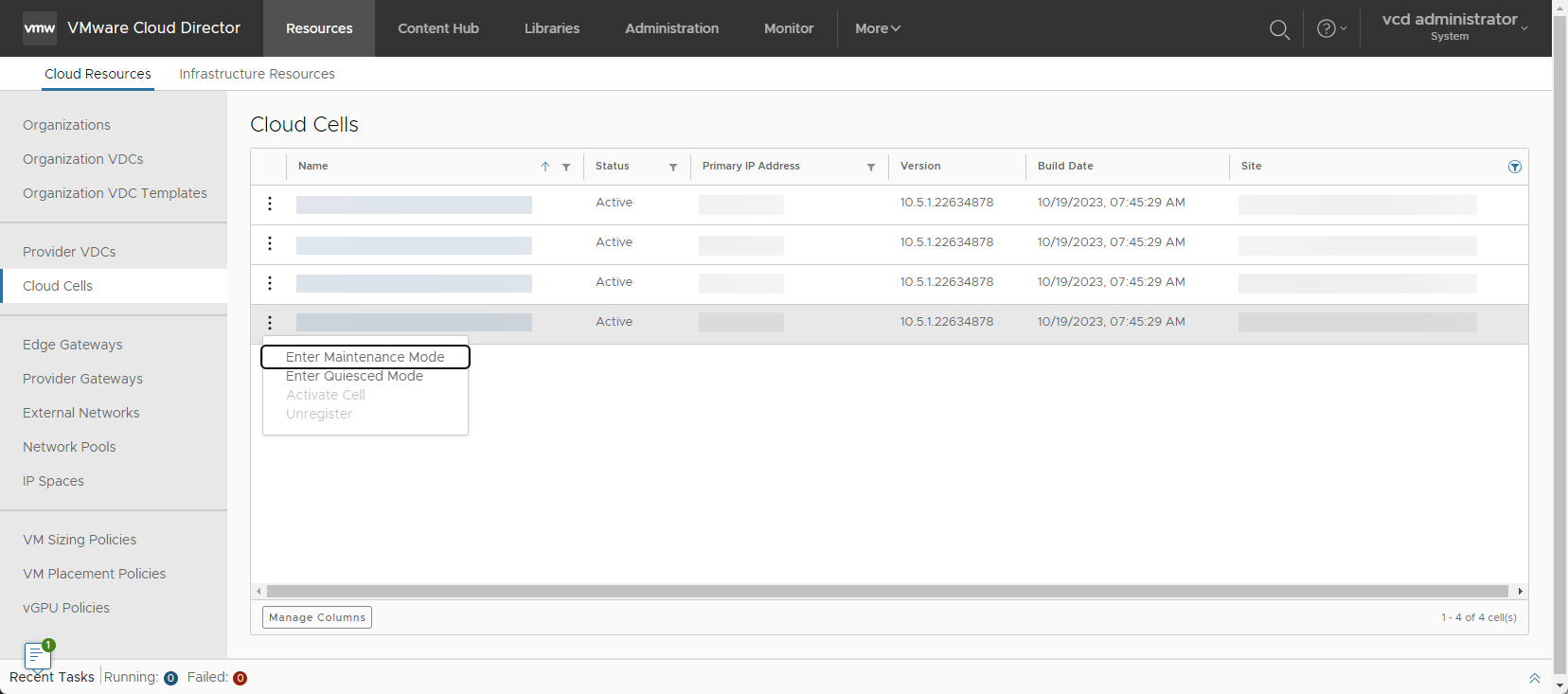The height and width of the screenshot is (694, 1568).
Task: Expand the More navigation dropdown
Action: click(x=878, y=28)
